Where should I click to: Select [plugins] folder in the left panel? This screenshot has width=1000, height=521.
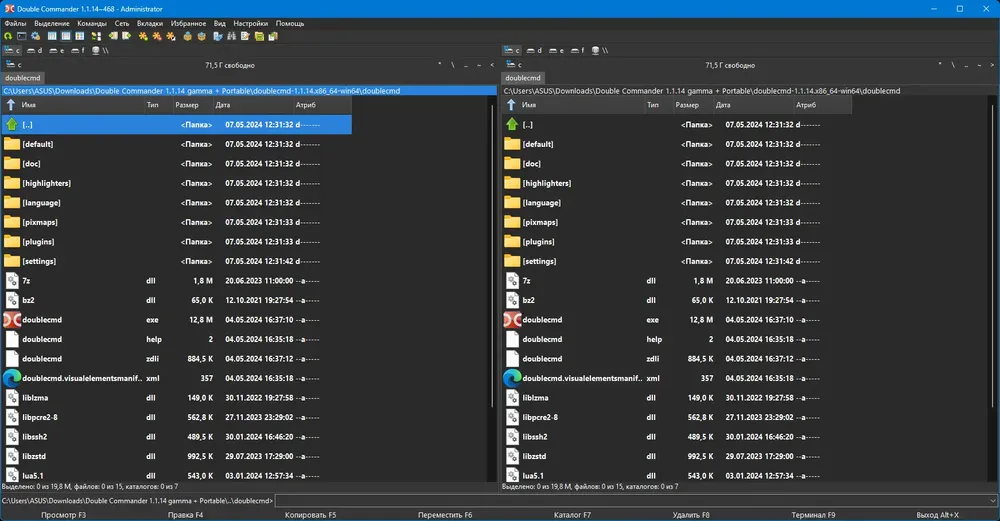pyautogui.click(x=177, y=242)
